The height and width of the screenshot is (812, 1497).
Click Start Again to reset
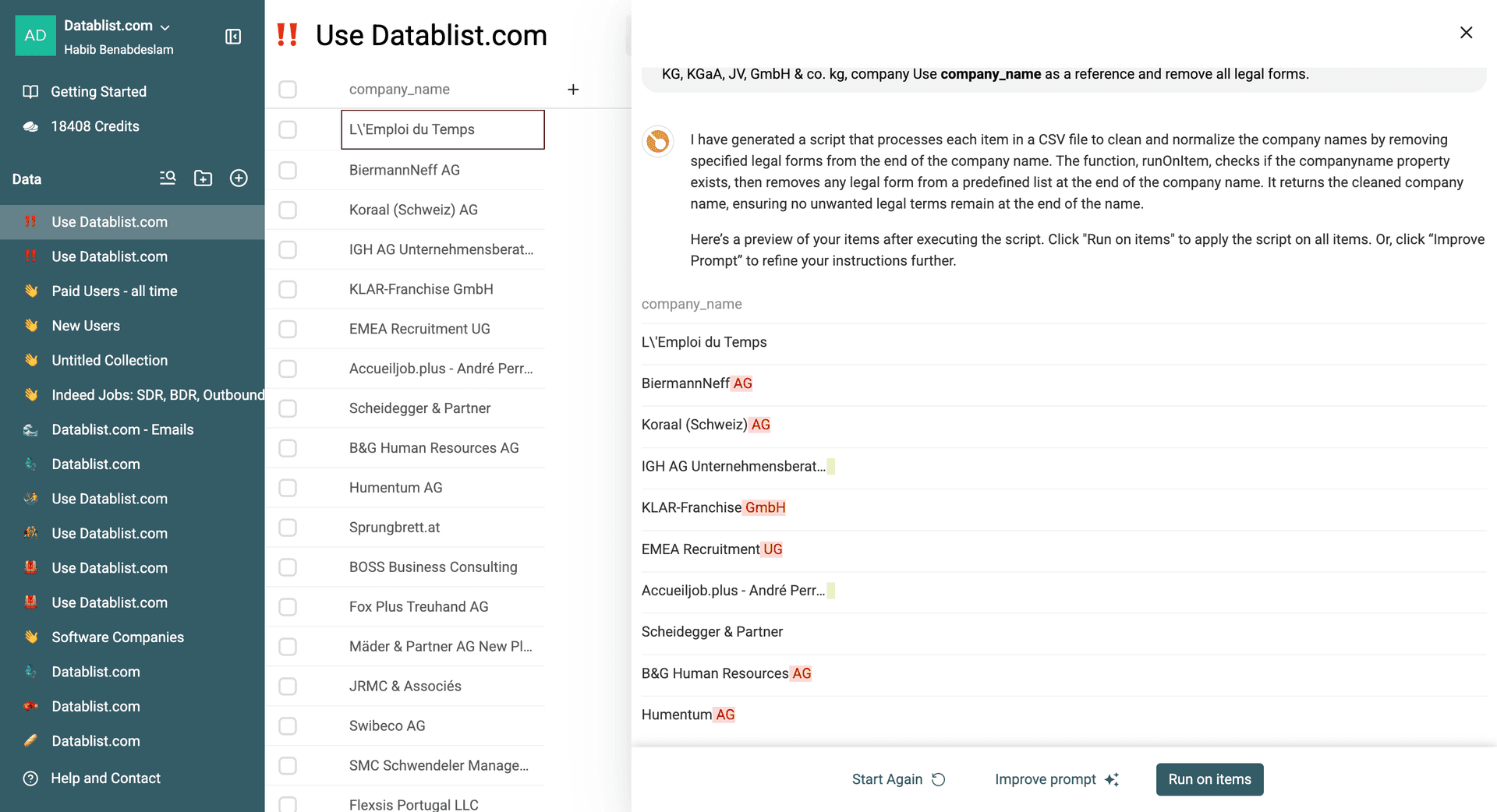(x=898, y=779)
